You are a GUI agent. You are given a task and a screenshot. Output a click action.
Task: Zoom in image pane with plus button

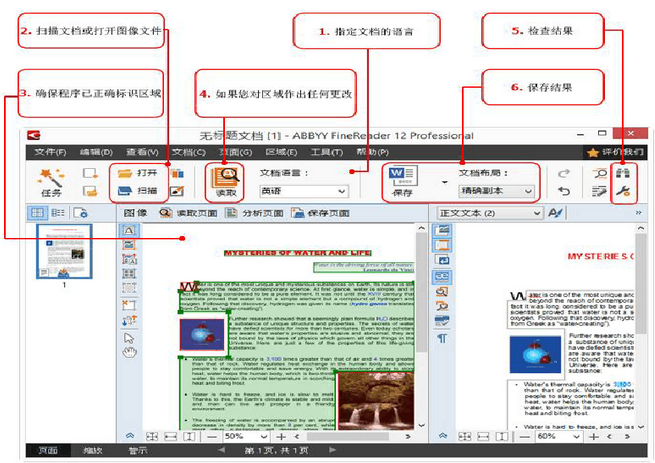[x=281, y=437]
